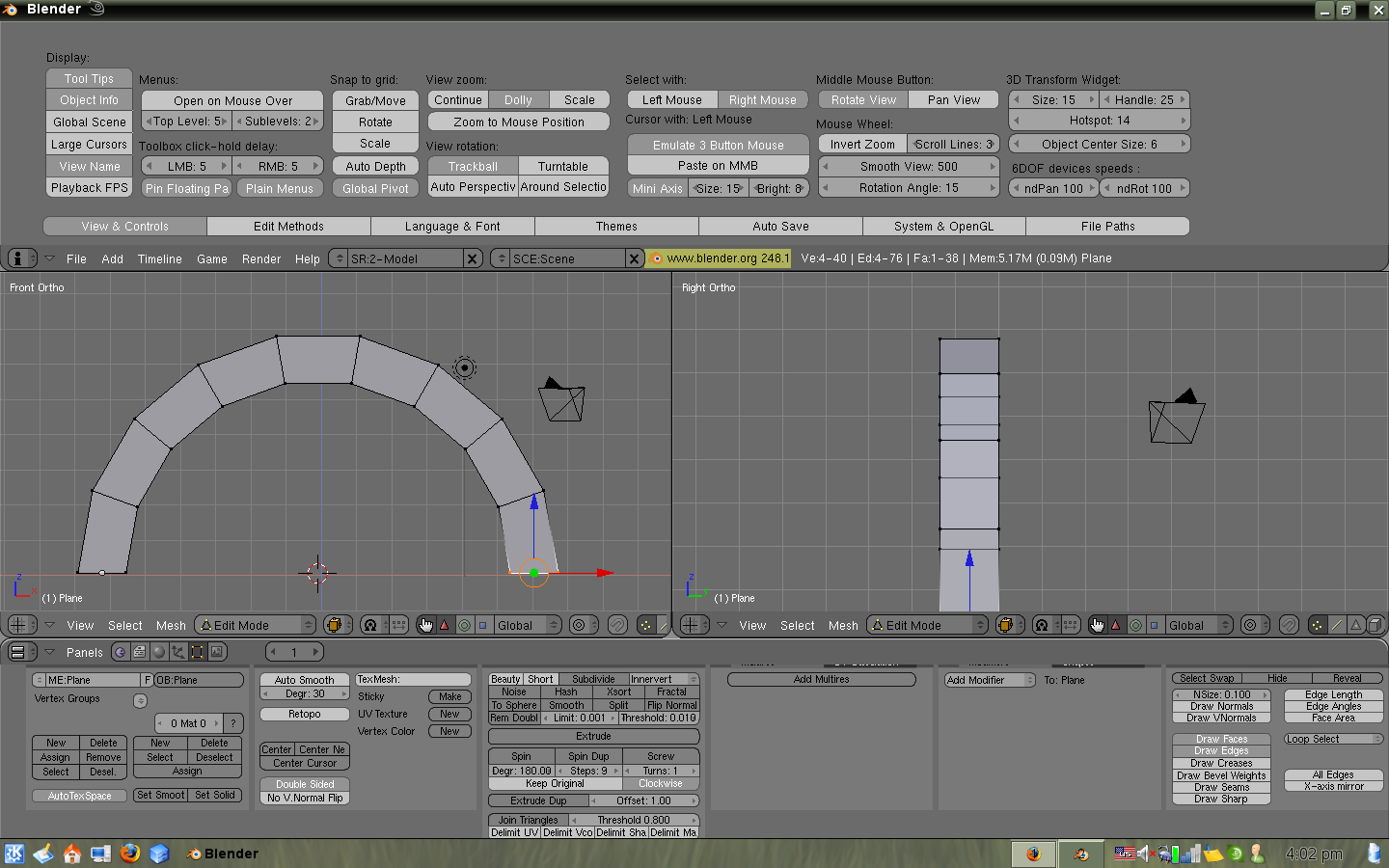
Task: Click the rotate manipulator ring in Front Ortho header
Action: coord(464,625)
